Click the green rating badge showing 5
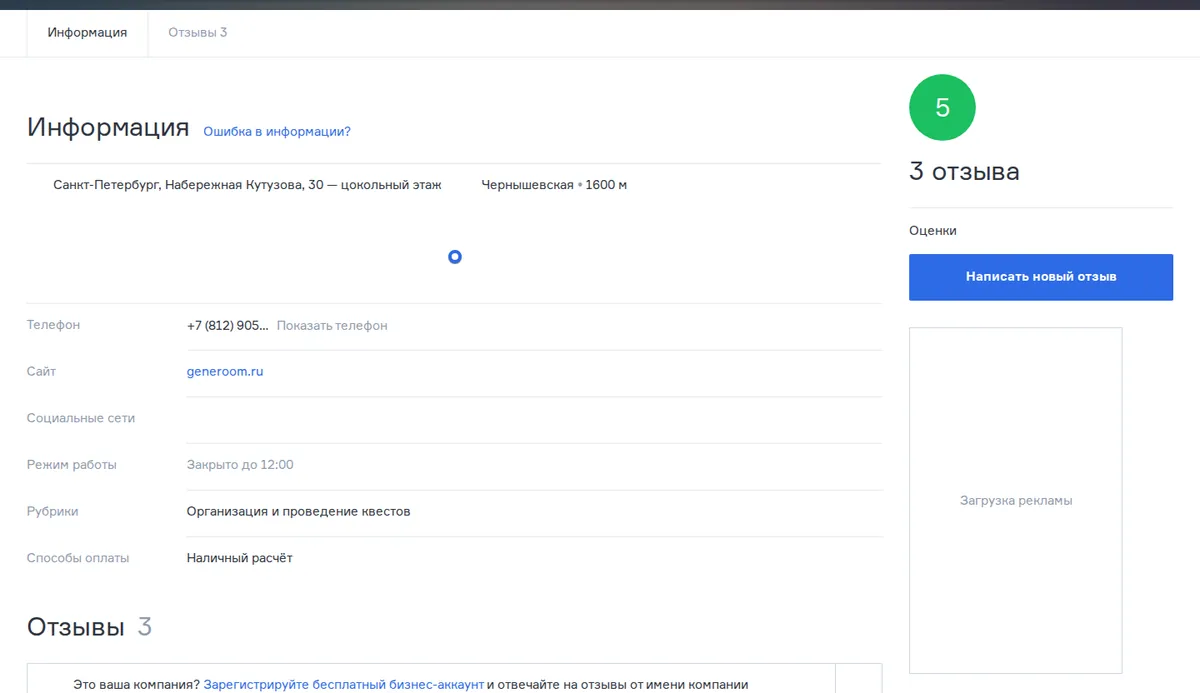1200x693 pixels. coord(942,108)
